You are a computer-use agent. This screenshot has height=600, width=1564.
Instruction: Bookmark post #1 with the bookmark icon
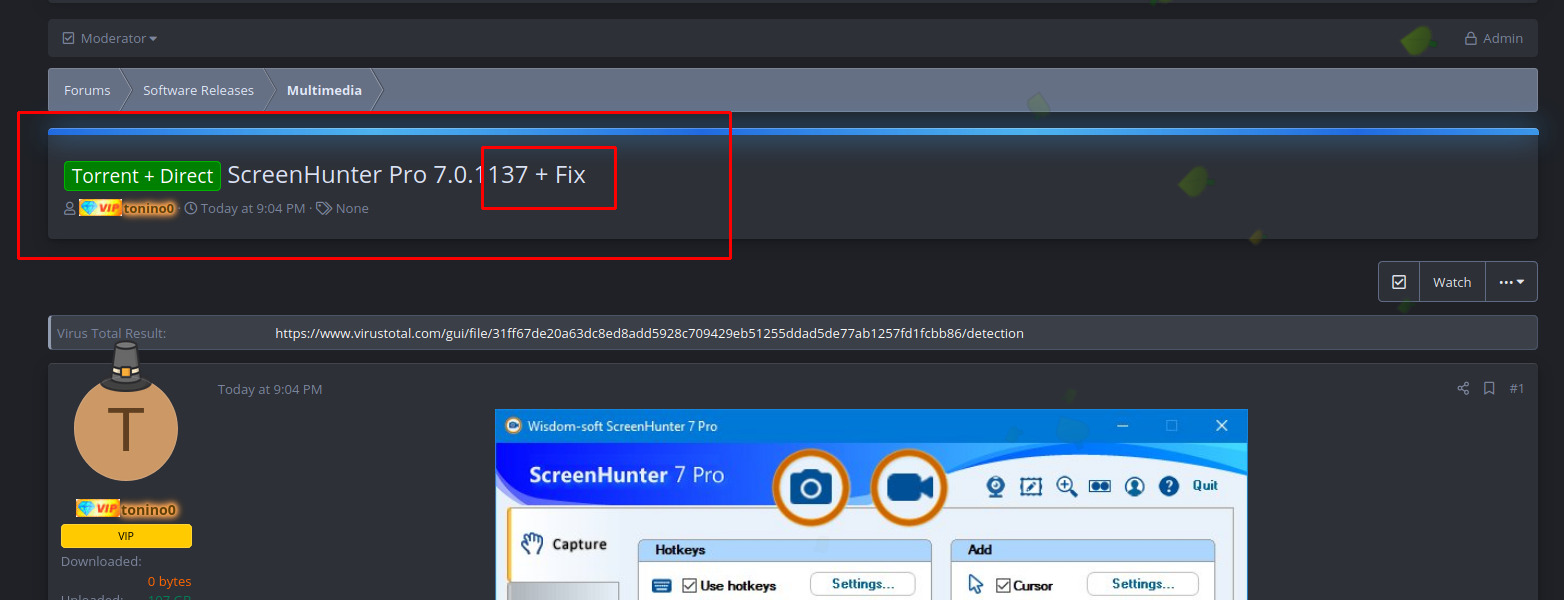(x=1489, y=388)
